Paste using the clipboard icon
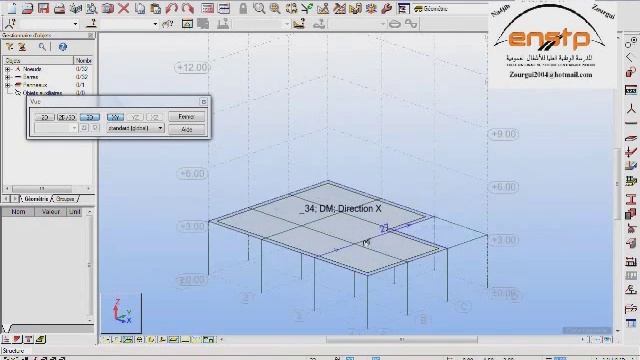640x360 pixels. tap(156, 8)
